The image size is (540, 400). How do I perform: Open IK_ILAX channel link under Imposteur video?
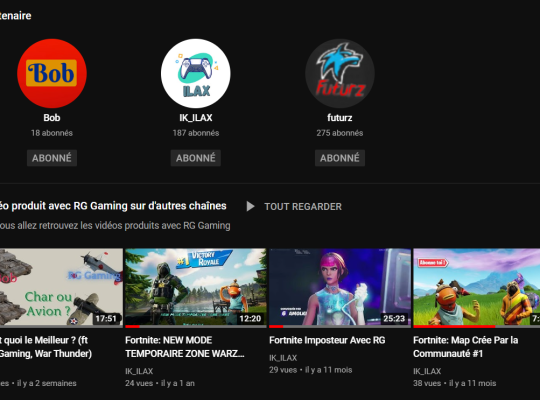[283, 358]
